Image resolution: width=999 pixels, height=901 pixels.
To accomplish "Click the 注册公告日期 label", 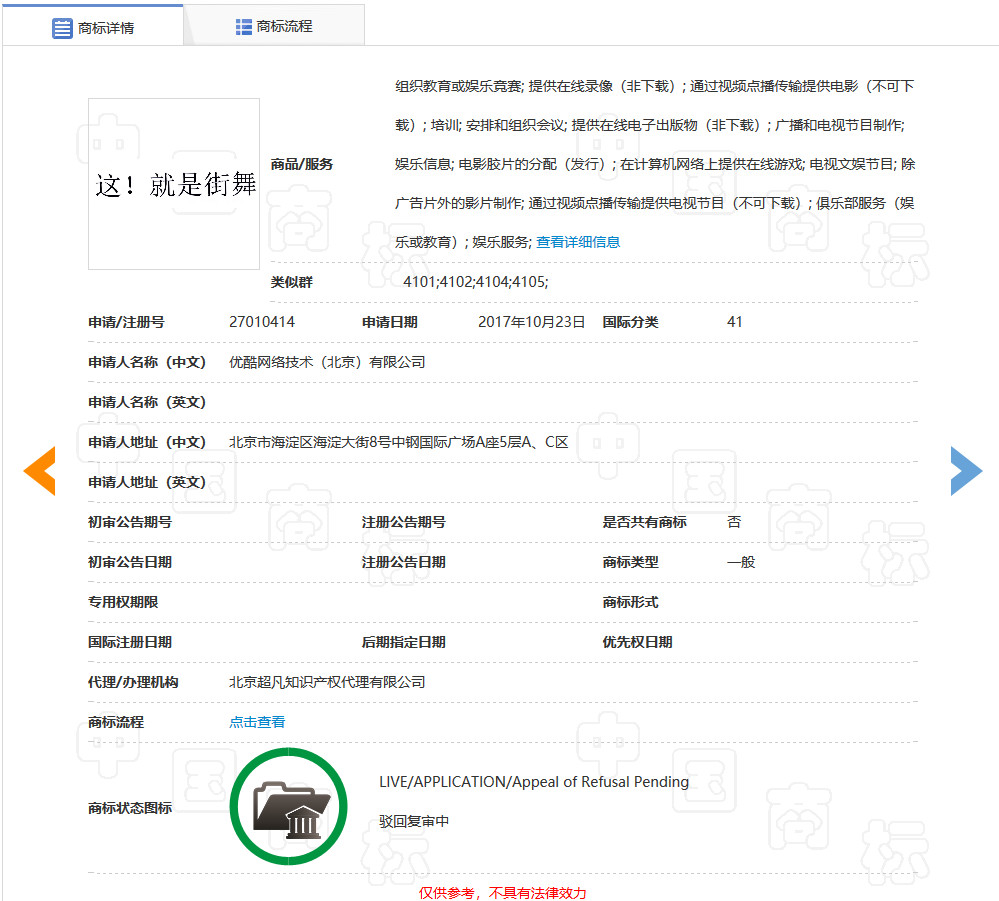I will tap(404, 562).
